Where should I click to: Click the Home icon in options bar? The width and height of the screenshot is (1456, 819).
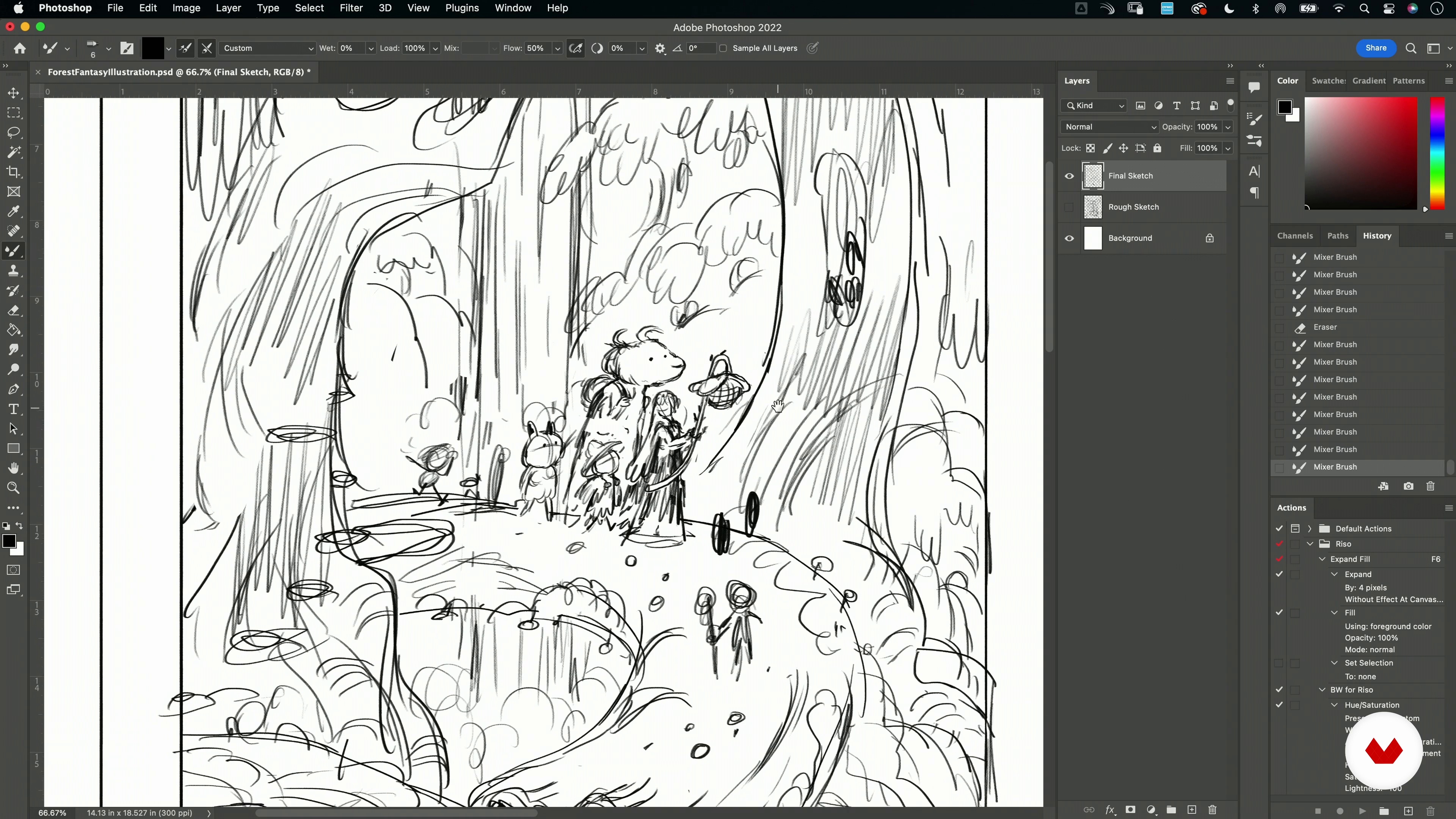point(20,49)
